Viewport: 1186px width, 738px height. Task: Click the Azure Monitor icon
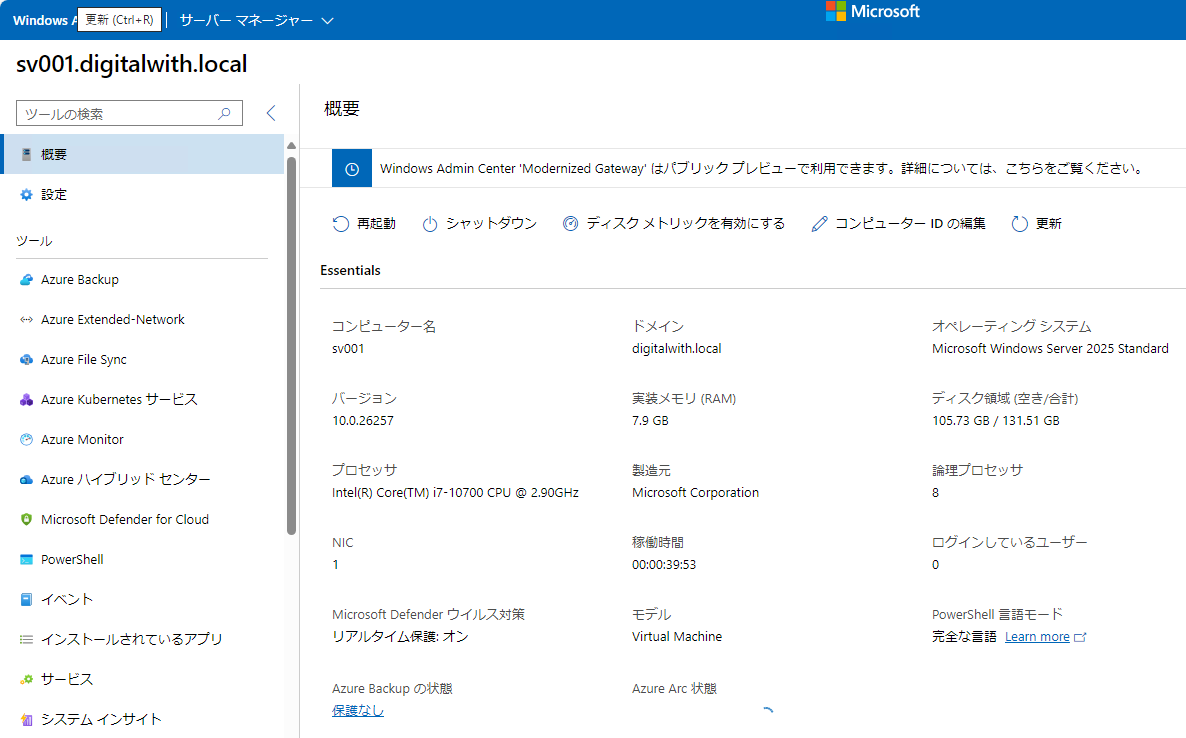coord(26,439)
